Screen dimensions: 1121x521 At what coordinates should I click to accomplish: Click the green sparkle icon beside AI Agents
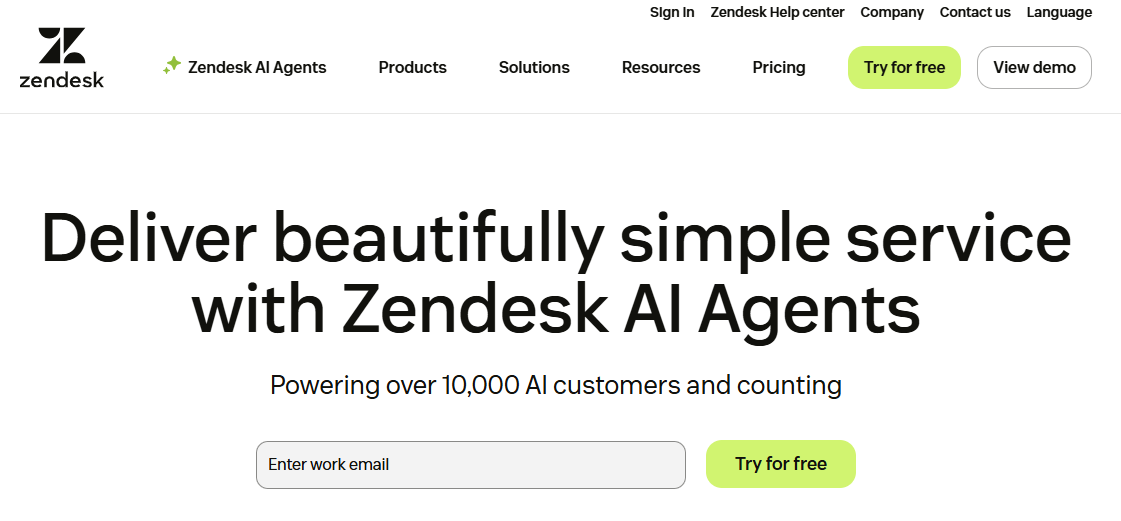pos(172,66)
